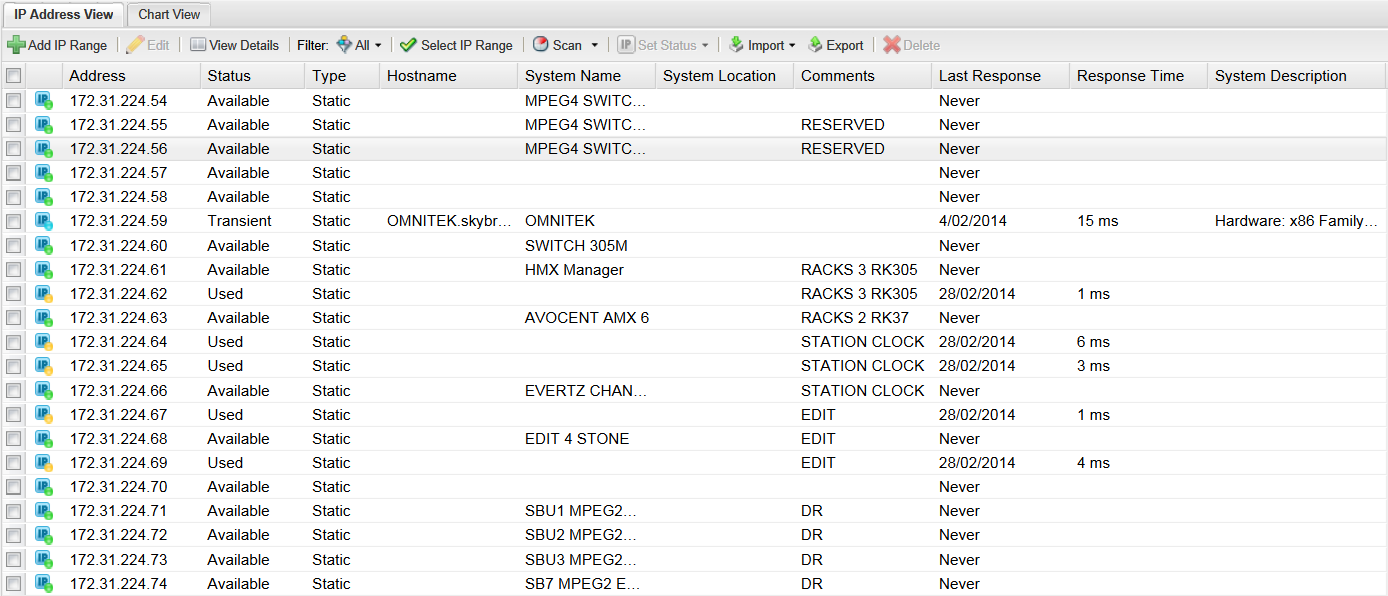Switch to the Chart View tab

(169, 14)
